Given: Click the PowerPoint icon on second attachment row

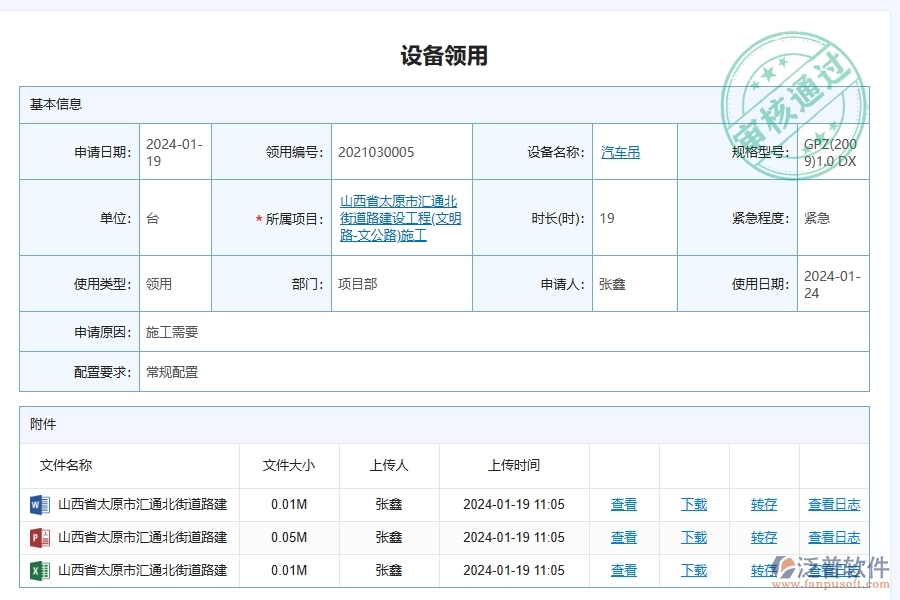Looking at the screenshot, I should pos(40,538).
